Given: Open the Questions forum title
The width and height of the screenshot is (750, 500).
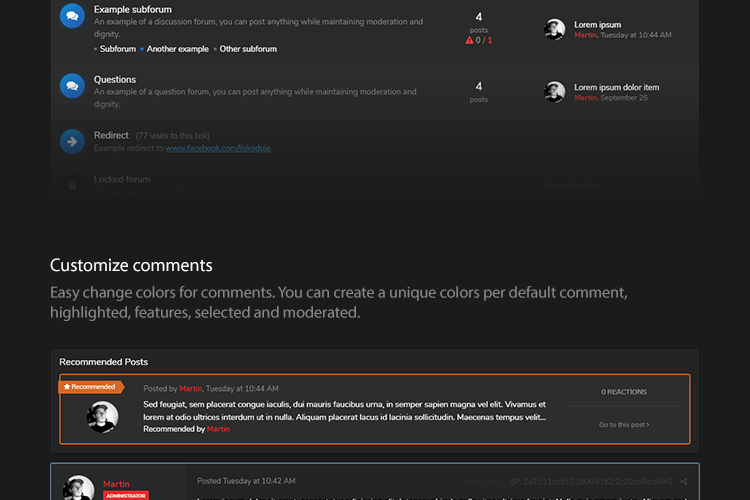Looking at the screenshot, I should [x=115, y=80].
